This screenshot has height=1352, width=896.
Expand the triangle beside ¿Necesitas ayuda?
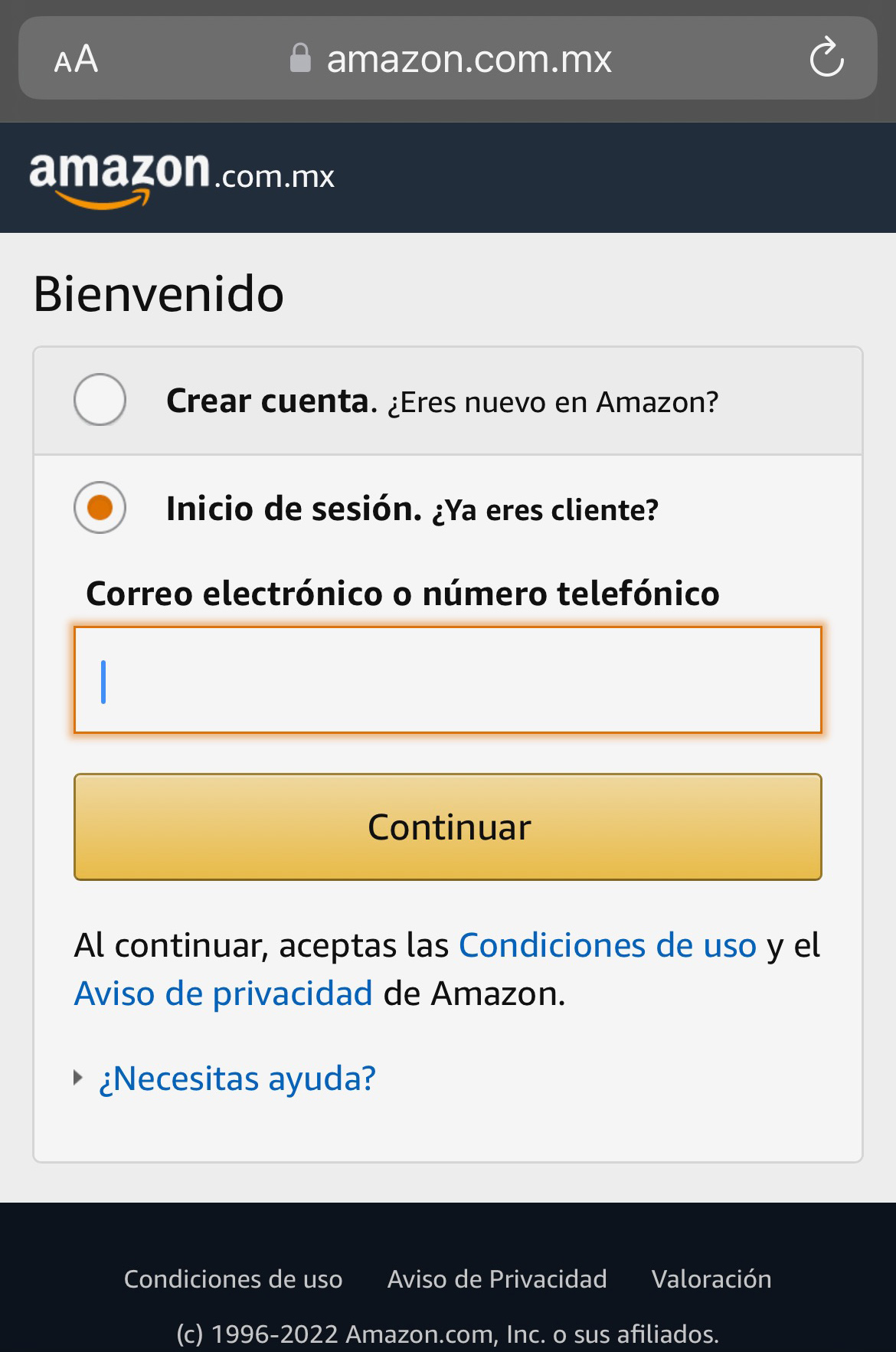[78, 1079]
